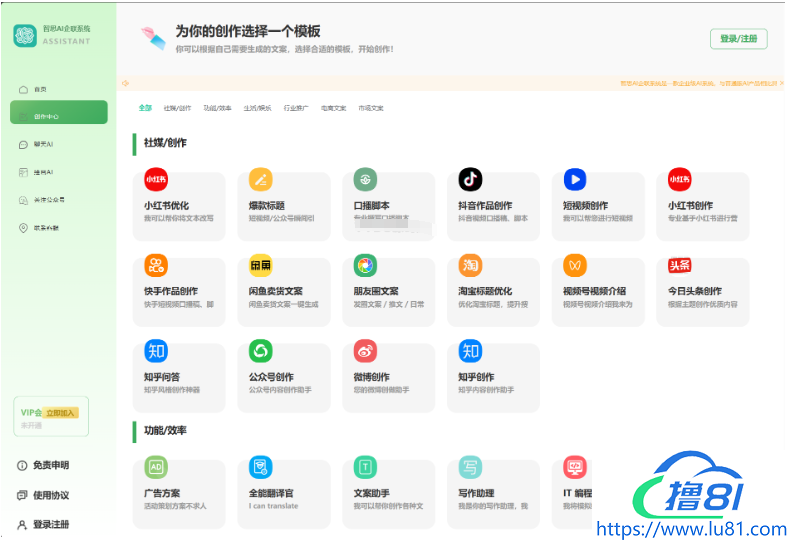Viewport: 792px width, 540px height.
Task: Go to 聊天AI in the sidebar
Action: pyautogui.click(x=43, y=144)
